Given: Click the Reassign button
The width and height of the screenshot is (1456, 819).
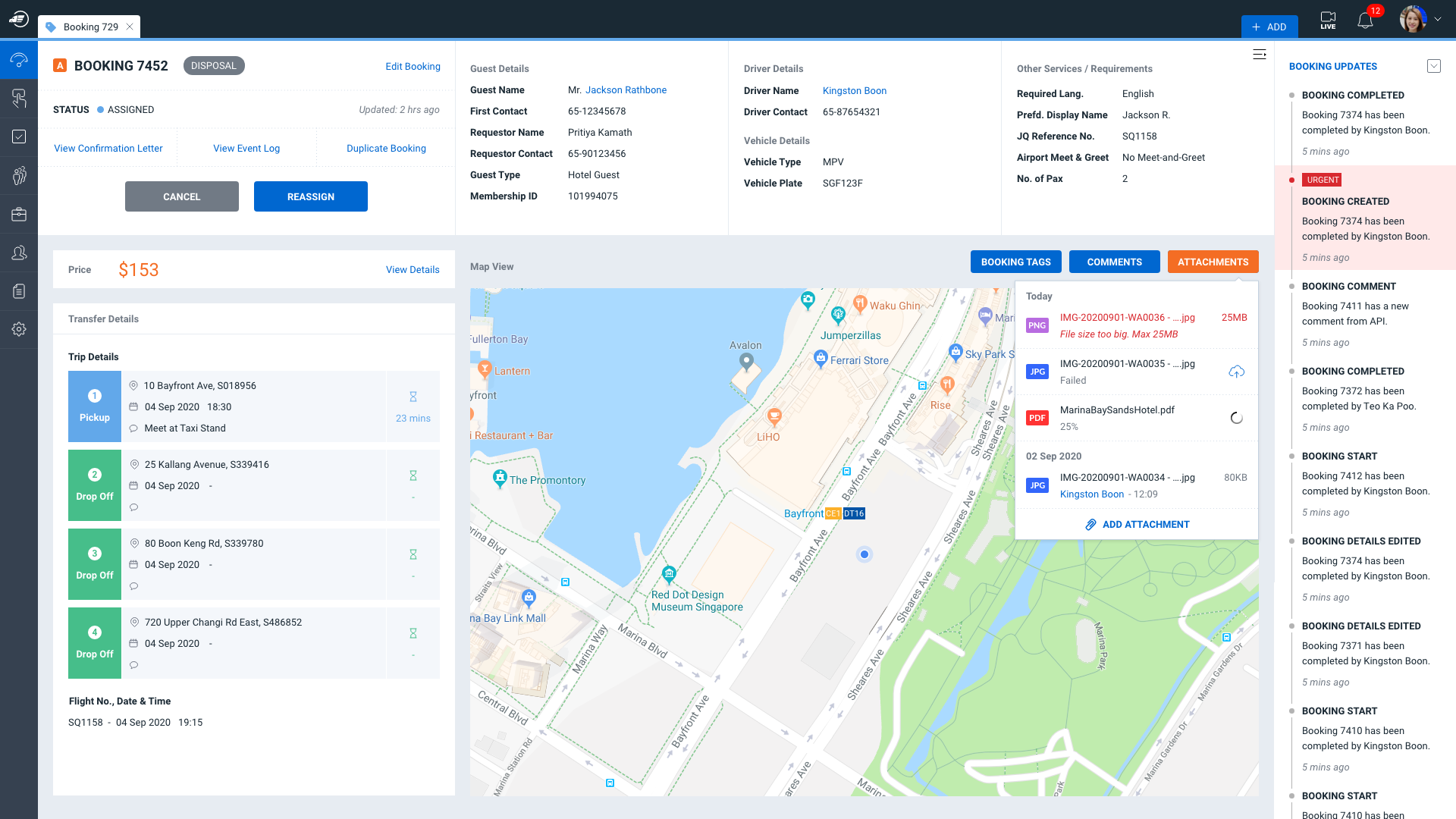Looking at the screenshot, I should (310, 196).
